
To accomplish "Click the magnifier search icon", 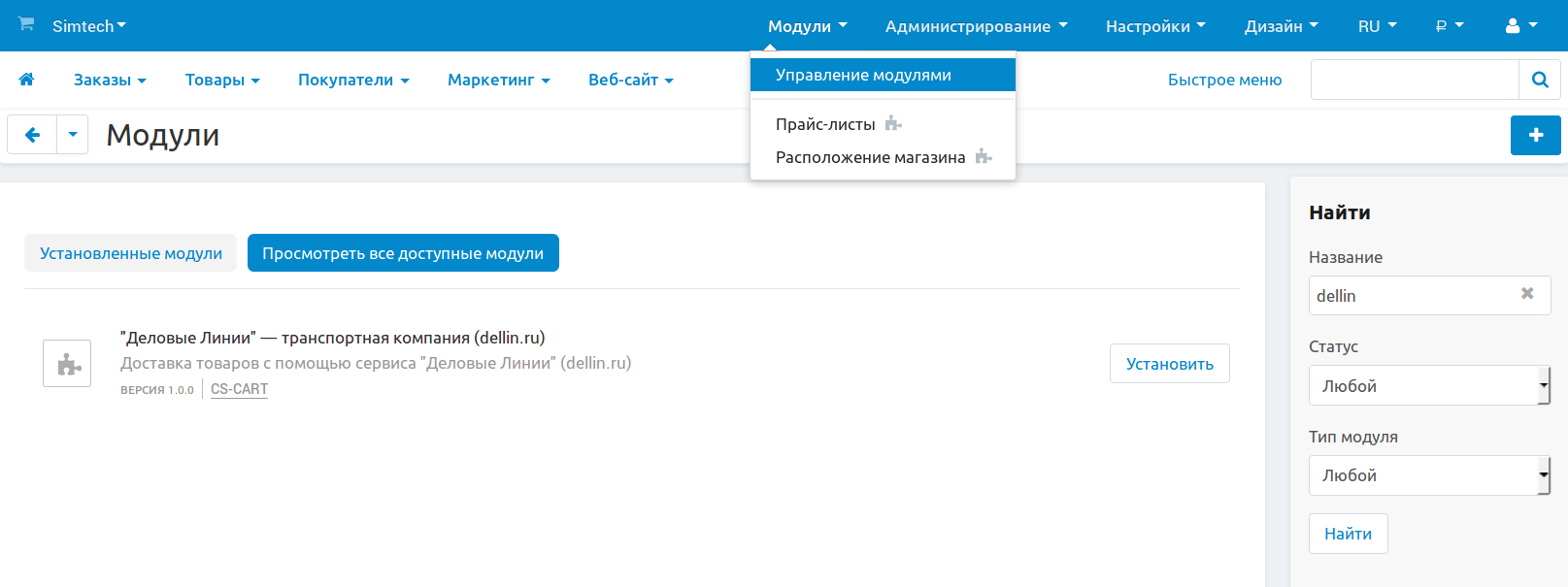I will click(x=1539, y=80).
